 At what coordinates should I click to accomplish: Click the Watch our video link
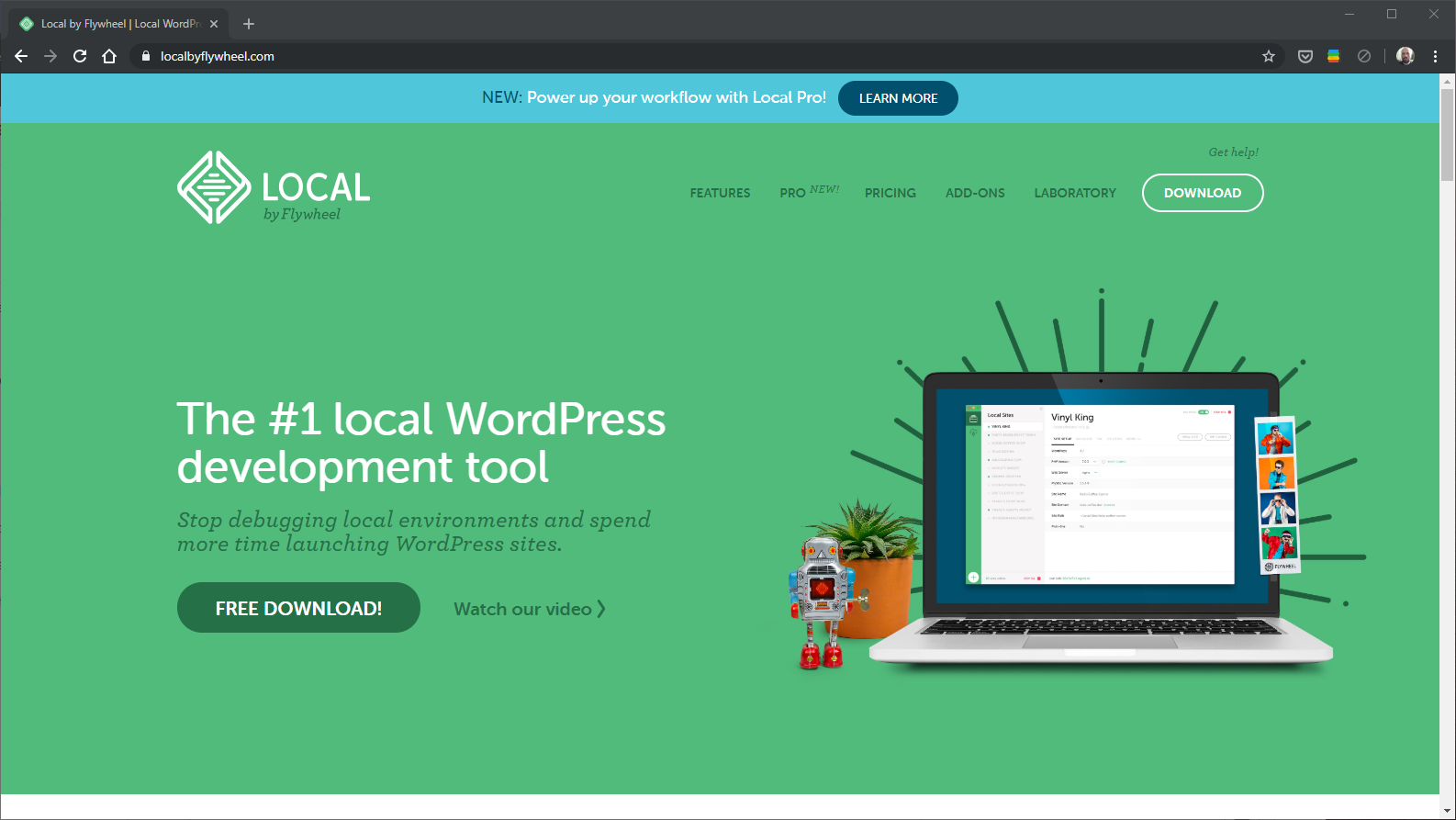pos(530,609)
